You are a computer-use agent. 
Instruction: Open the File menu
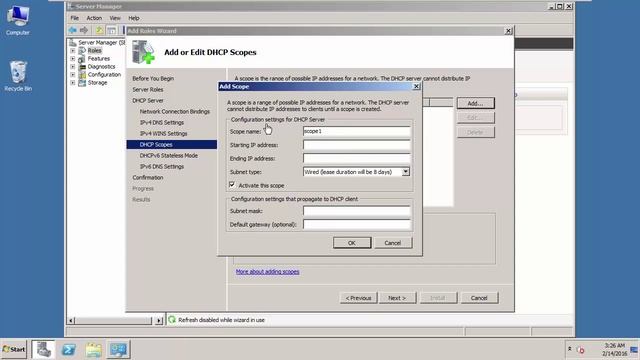click(x=75, y=18)
